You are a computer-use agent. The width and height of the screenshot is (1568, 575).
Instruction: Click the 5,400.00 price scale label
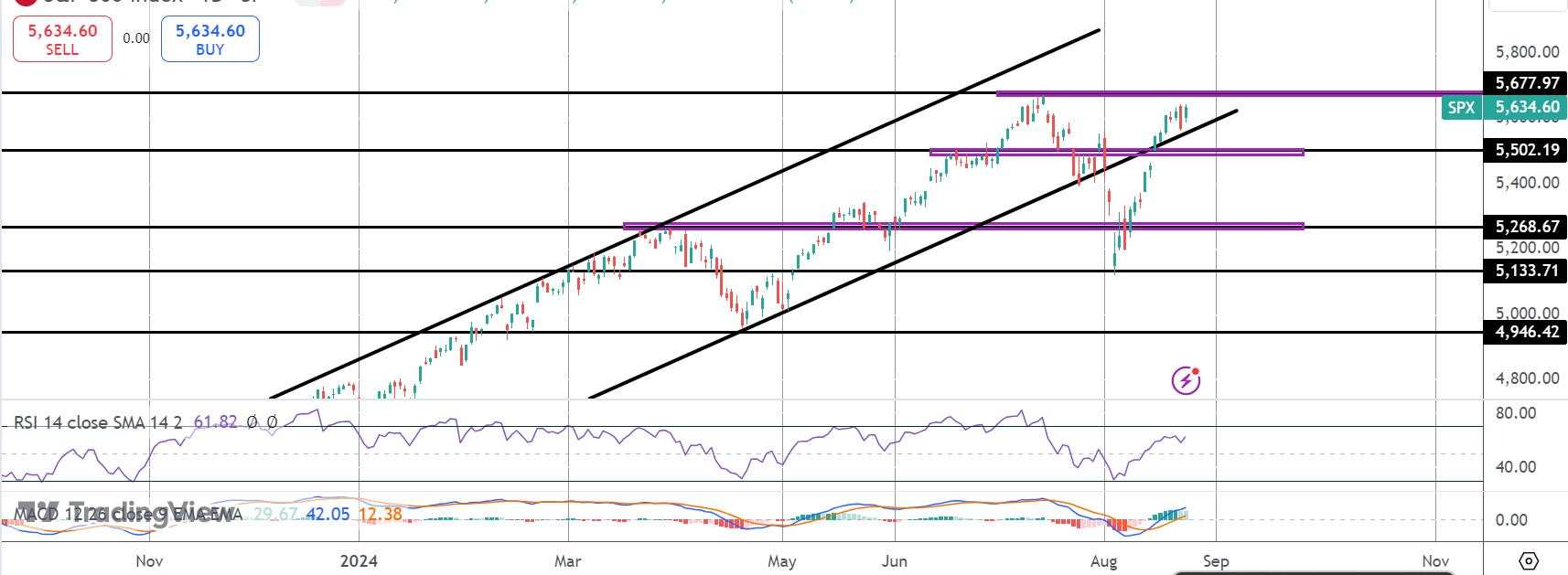(1527, 183)
